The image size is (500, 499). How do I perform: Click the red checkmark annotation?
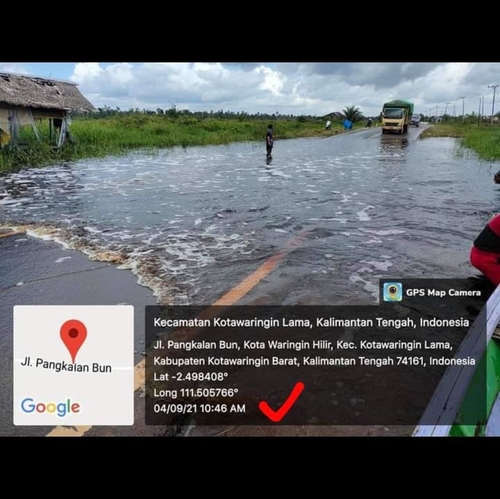coord(282,402)
